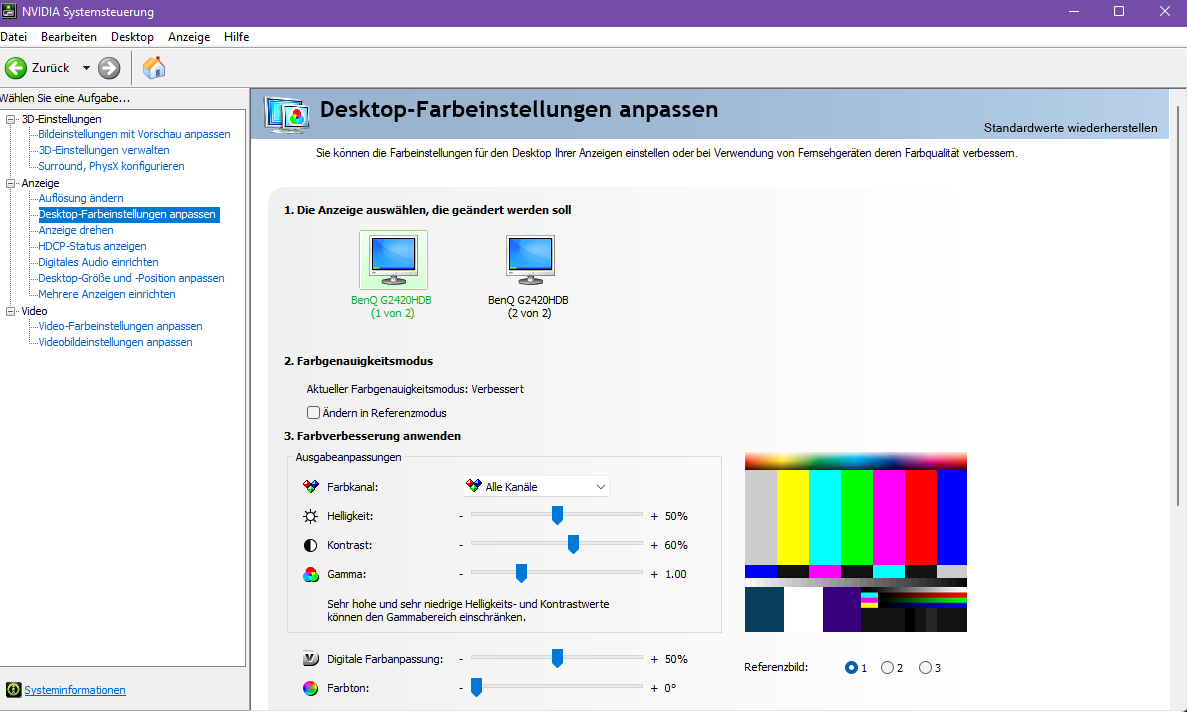Click the NVIDIA logo in title bar
1187x712 pixels.
tap(9, 11)
